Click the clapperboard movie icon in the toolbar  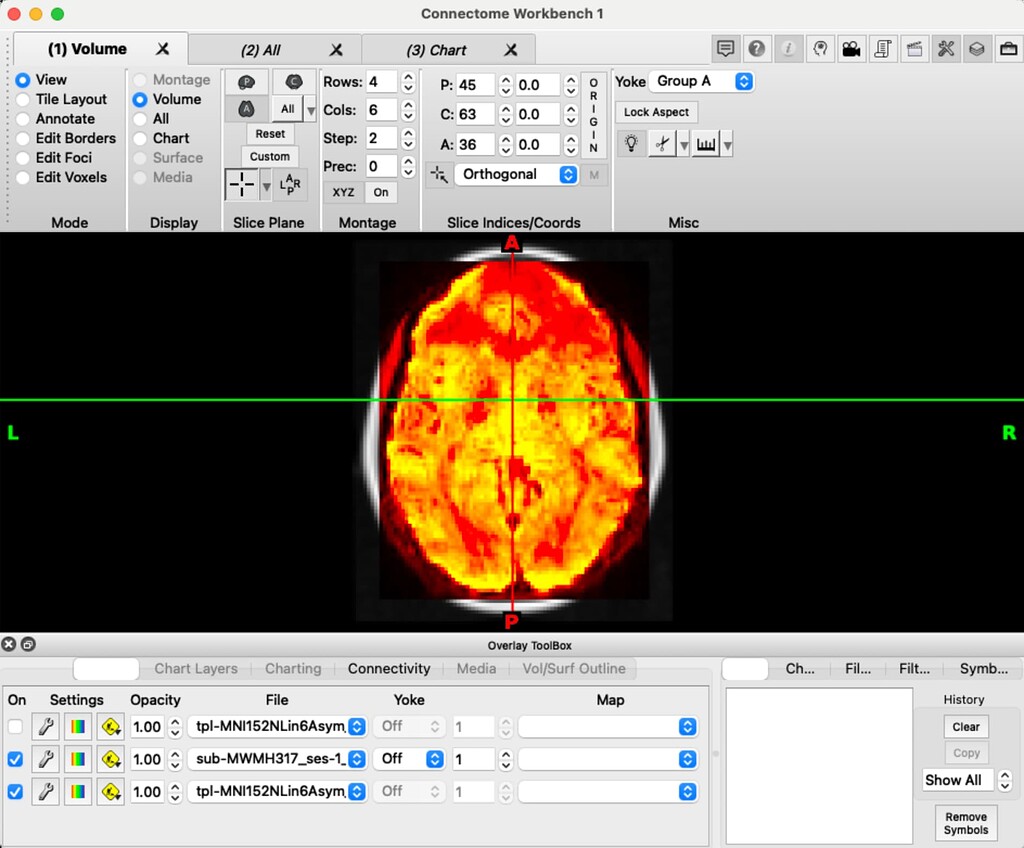tap(913, 48)
